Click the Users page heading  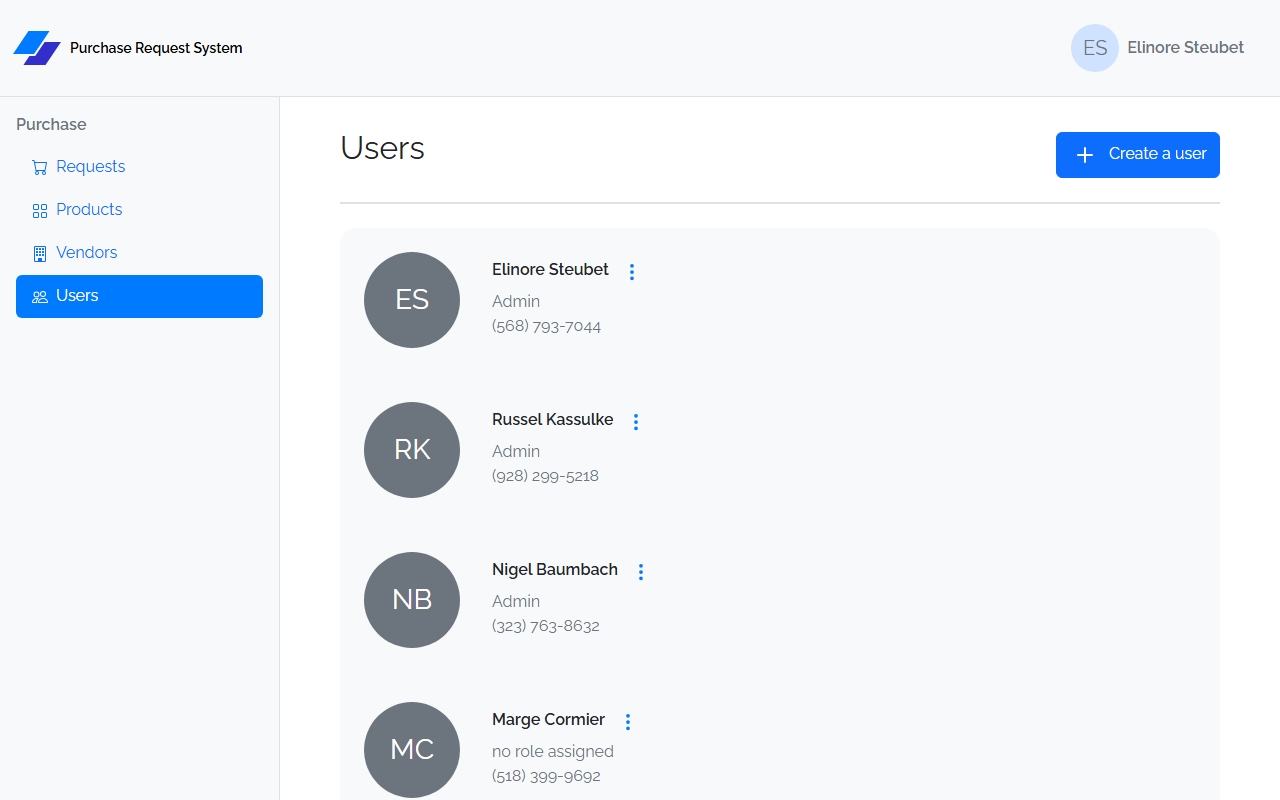383,148
